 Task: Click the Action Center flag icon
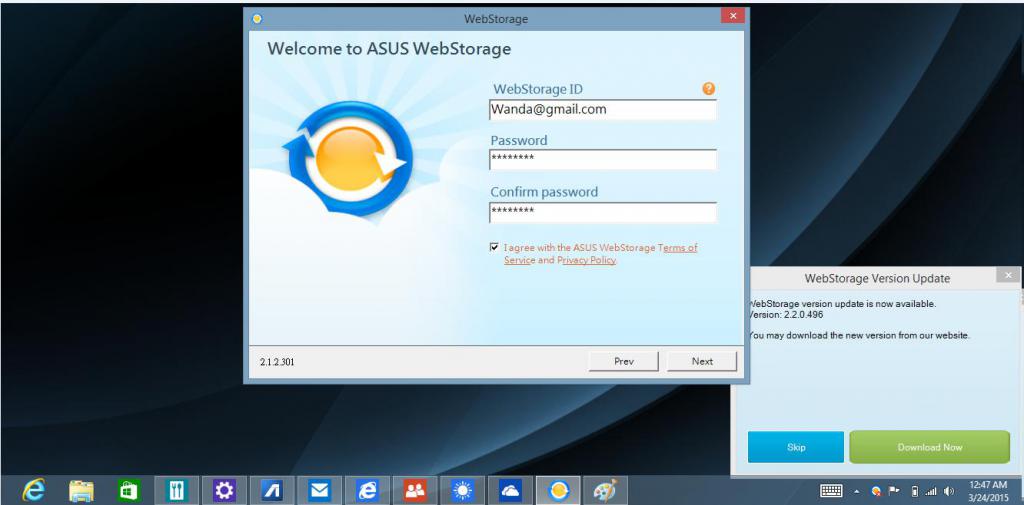[x=894, y=491]
